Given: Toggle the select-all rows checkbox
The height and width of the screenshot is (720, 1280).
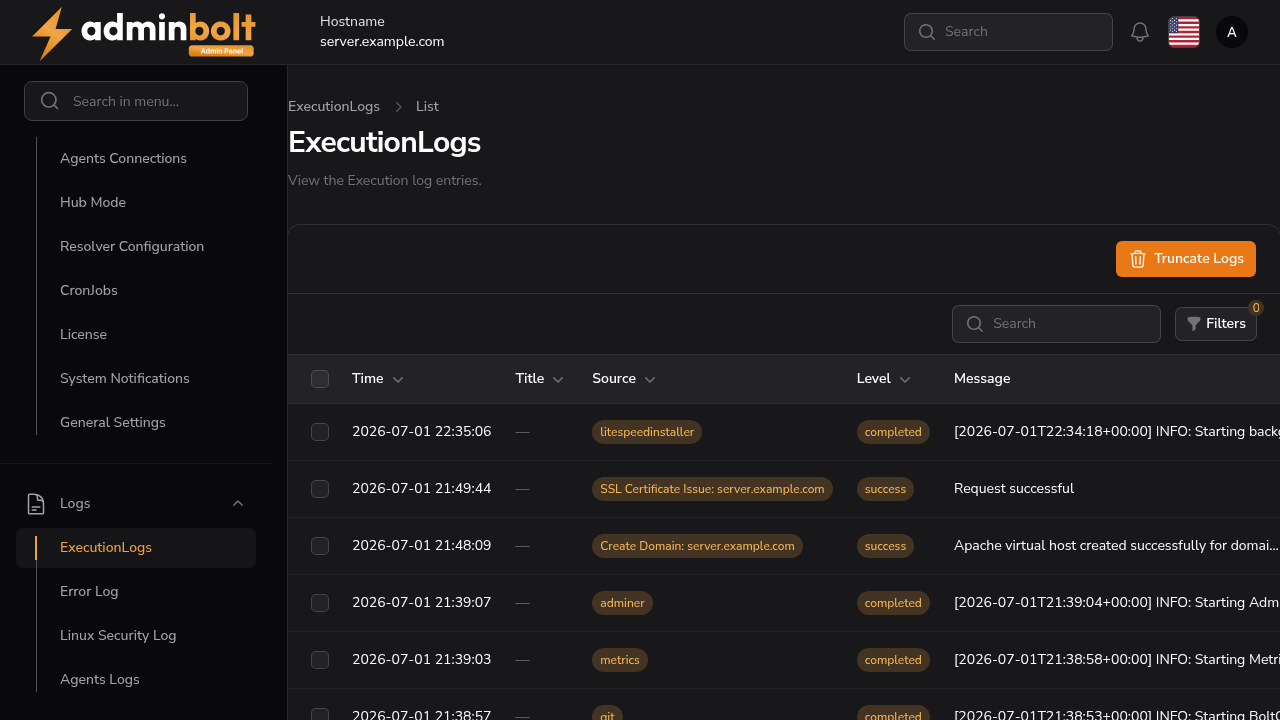Looking at the screenshot, I should [x=320, y=379].
